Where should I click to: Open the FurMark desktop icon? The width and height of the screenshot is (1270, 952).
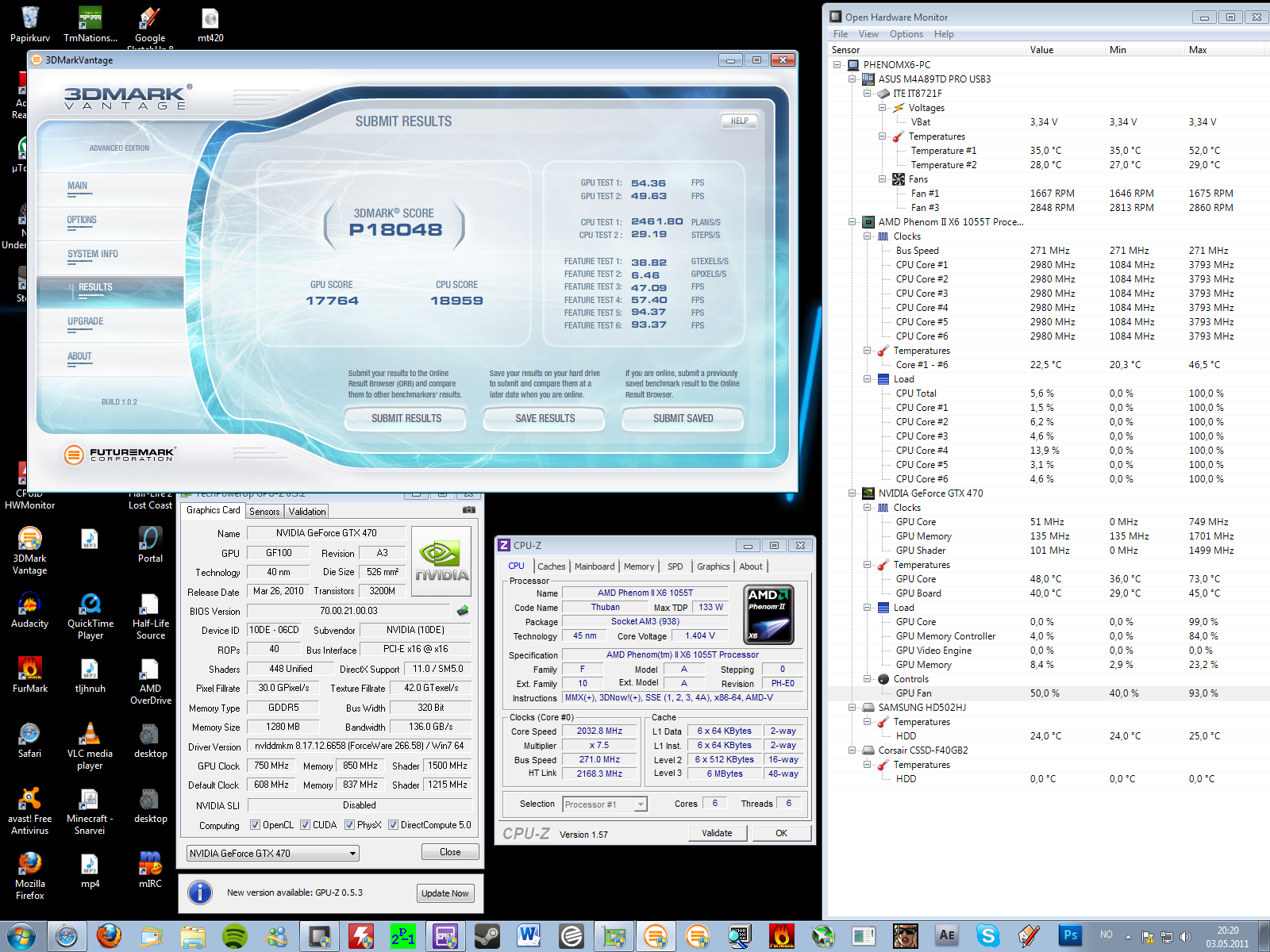[30, 676]
